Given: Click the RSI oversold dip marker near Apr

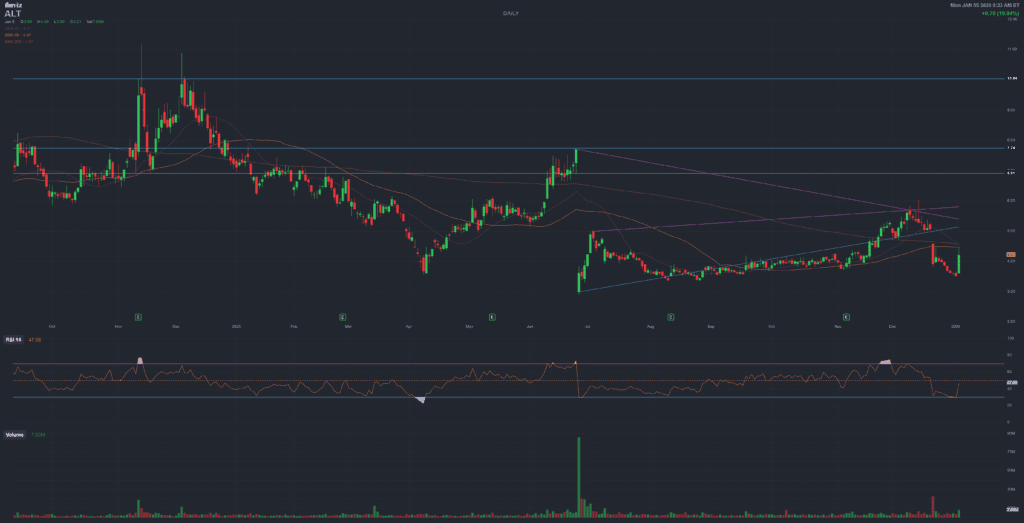Looking at the screenshot, I should [421, 400].
